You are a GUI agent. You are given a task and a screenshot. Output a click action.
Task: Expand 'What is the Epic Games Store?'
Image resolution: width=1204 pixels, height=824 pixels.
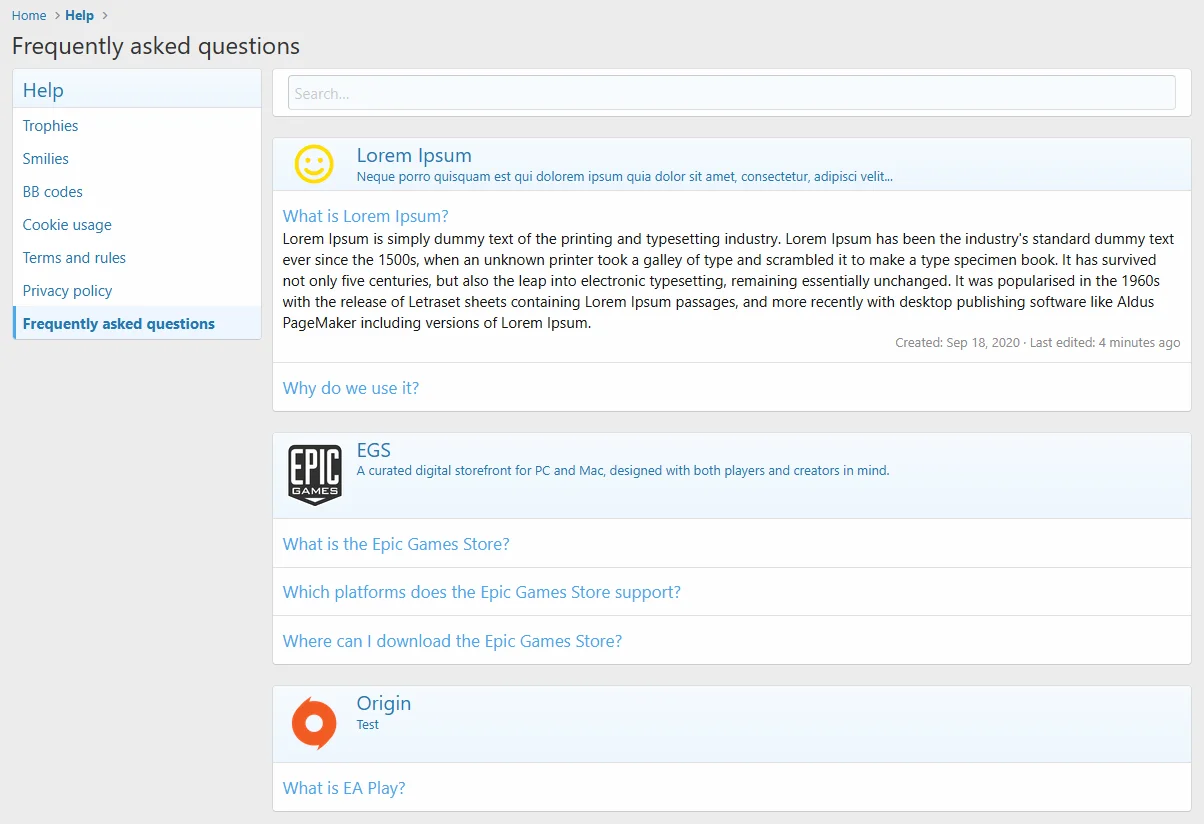click(x=396, y=544)
